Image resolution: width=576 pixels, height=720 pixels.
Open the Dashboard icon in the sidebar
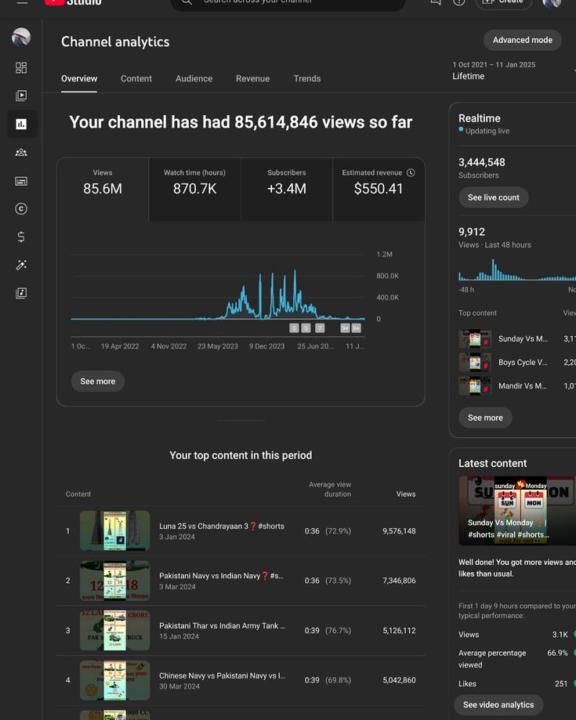tap(21, 68)
